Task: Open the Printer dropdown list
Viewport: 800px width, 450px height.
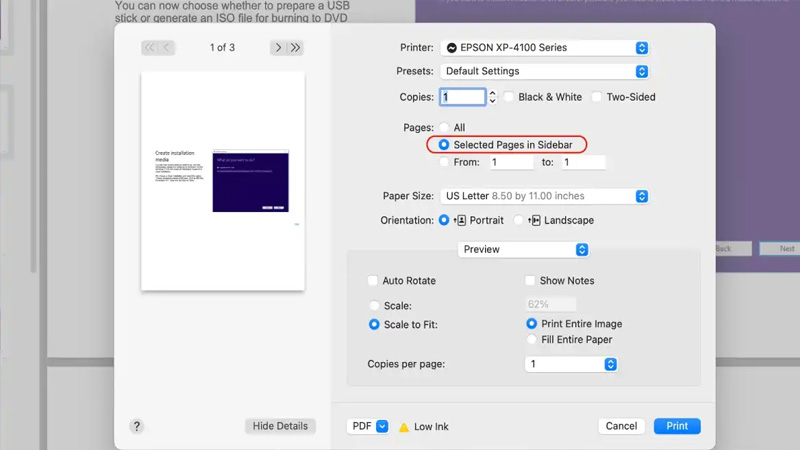Action: point(545,48)
